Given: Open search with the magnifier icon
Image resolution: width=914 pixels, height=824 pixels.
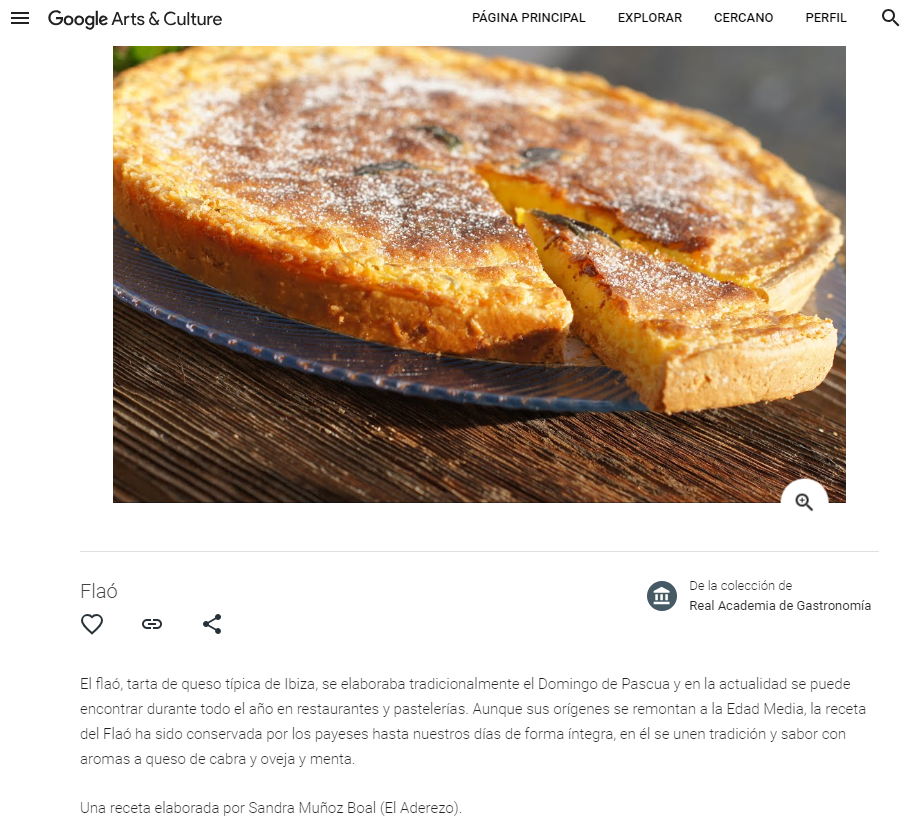Looking at the screenshot, I should click(x=890, y=18).
